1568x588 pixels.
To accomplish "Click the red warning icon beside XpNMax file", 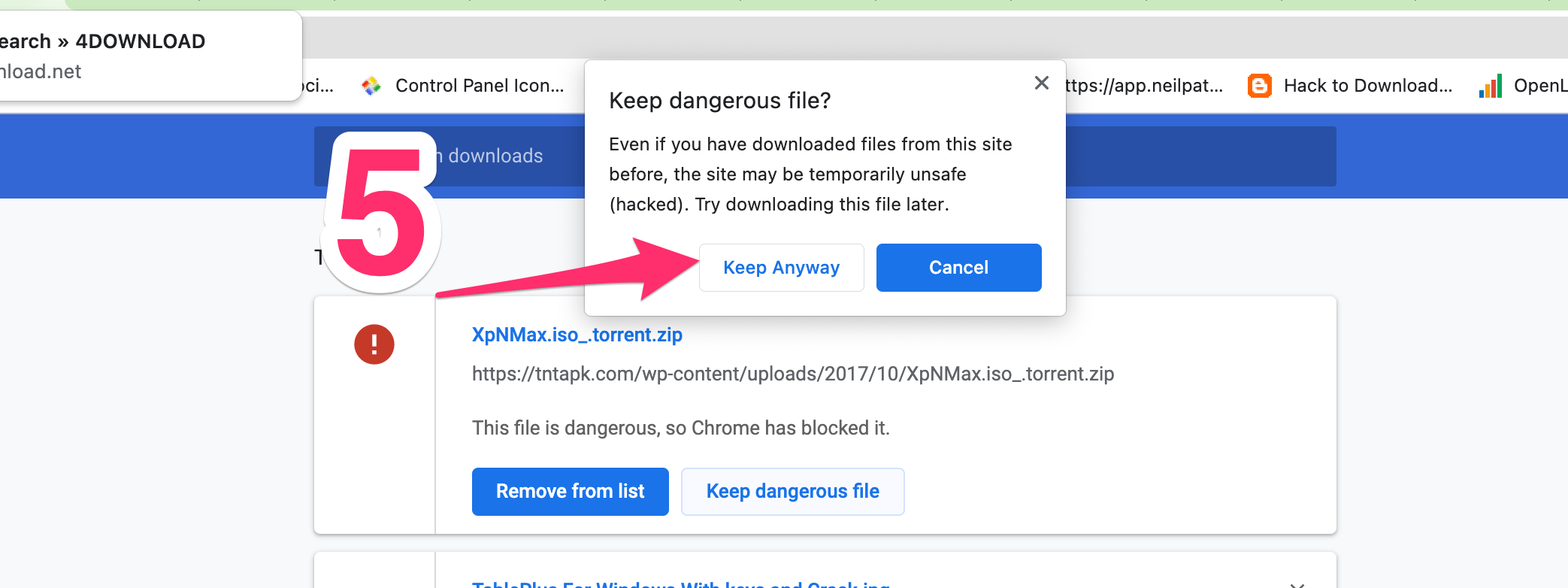I will pyautogui.click(x=374, y=344).
